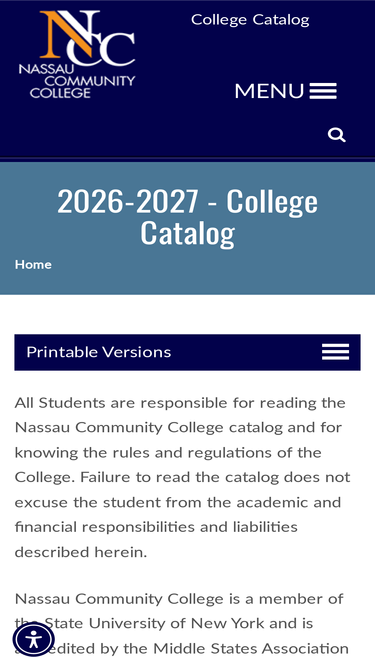Viewport: 375px width, 667px height.
Task: Tap the hamburger icon beside MENU
Action: tap(323, 91)
